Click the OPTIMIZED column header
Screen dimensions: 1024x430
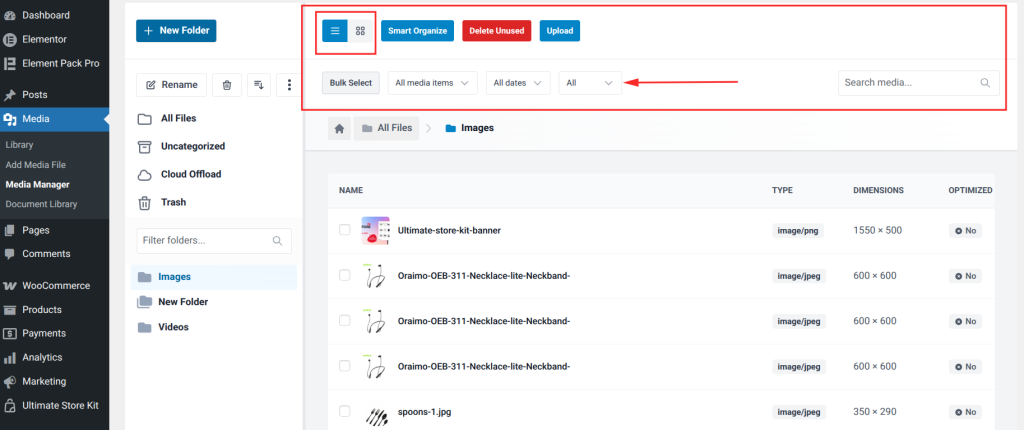tap(970, 190)
